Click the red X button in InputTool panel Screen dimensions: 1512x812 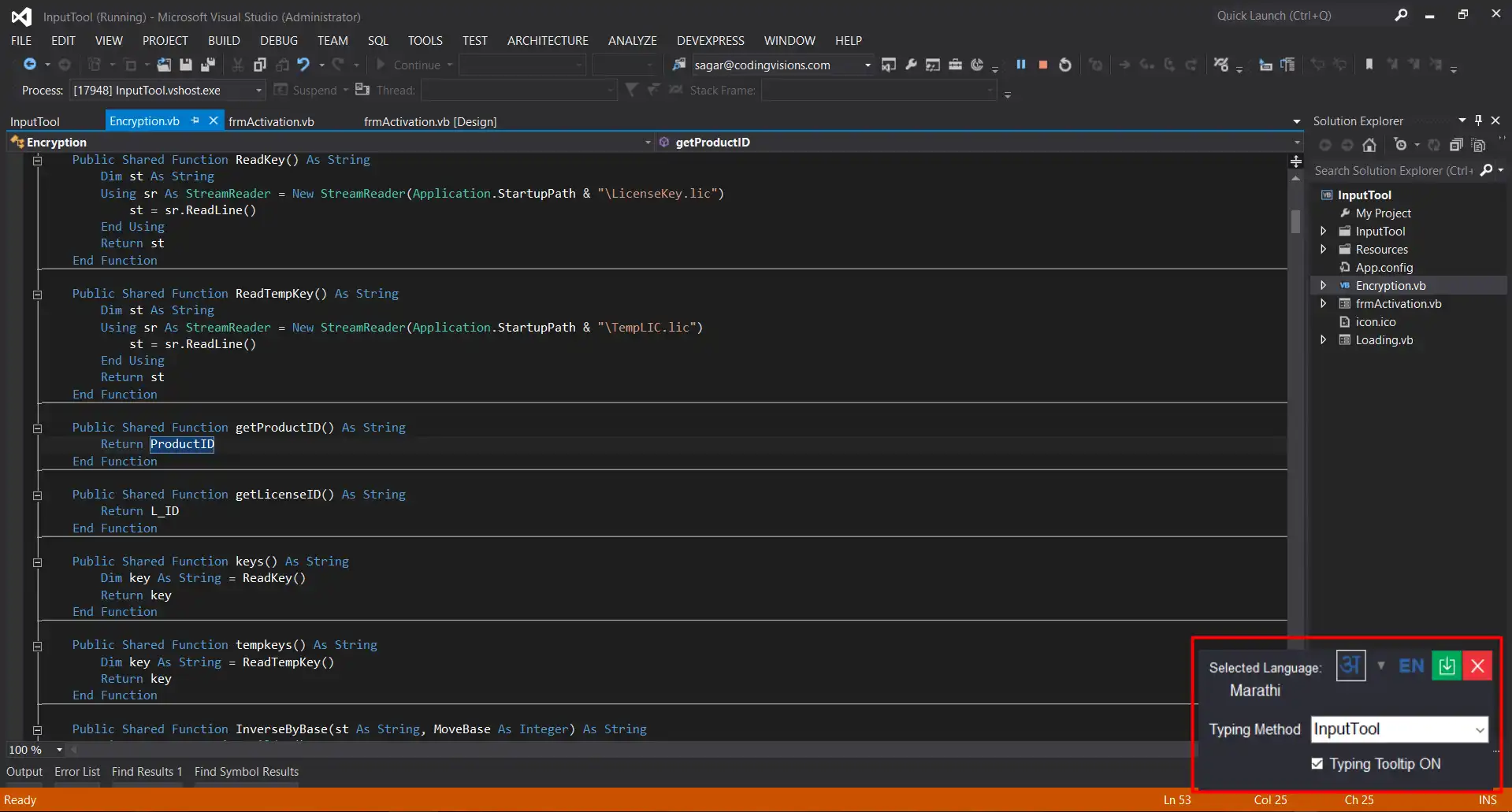(1477, 666)
